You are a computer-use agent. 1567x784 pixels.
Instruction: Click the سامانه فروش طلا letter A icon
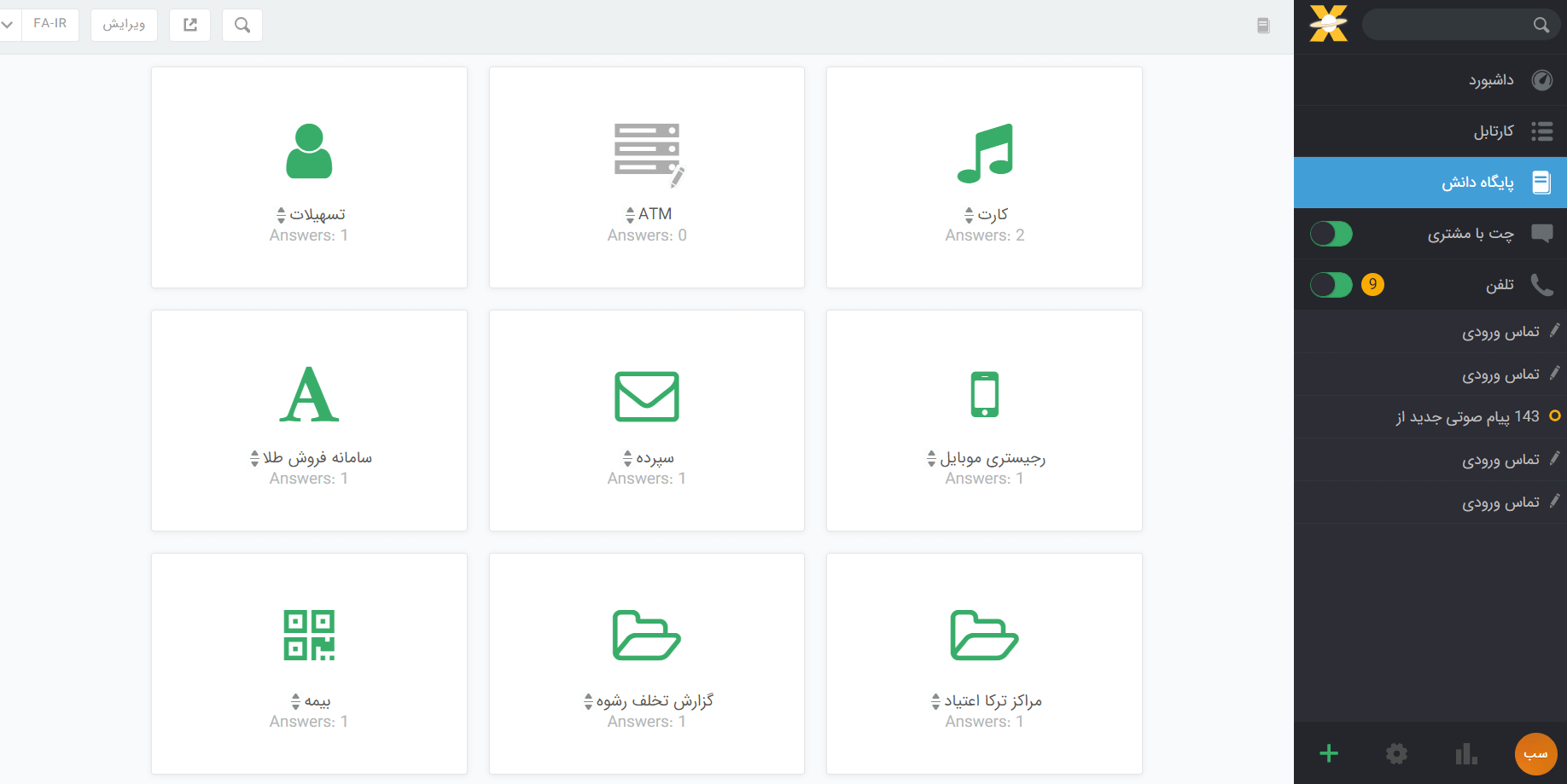click(x=309, y=395)
